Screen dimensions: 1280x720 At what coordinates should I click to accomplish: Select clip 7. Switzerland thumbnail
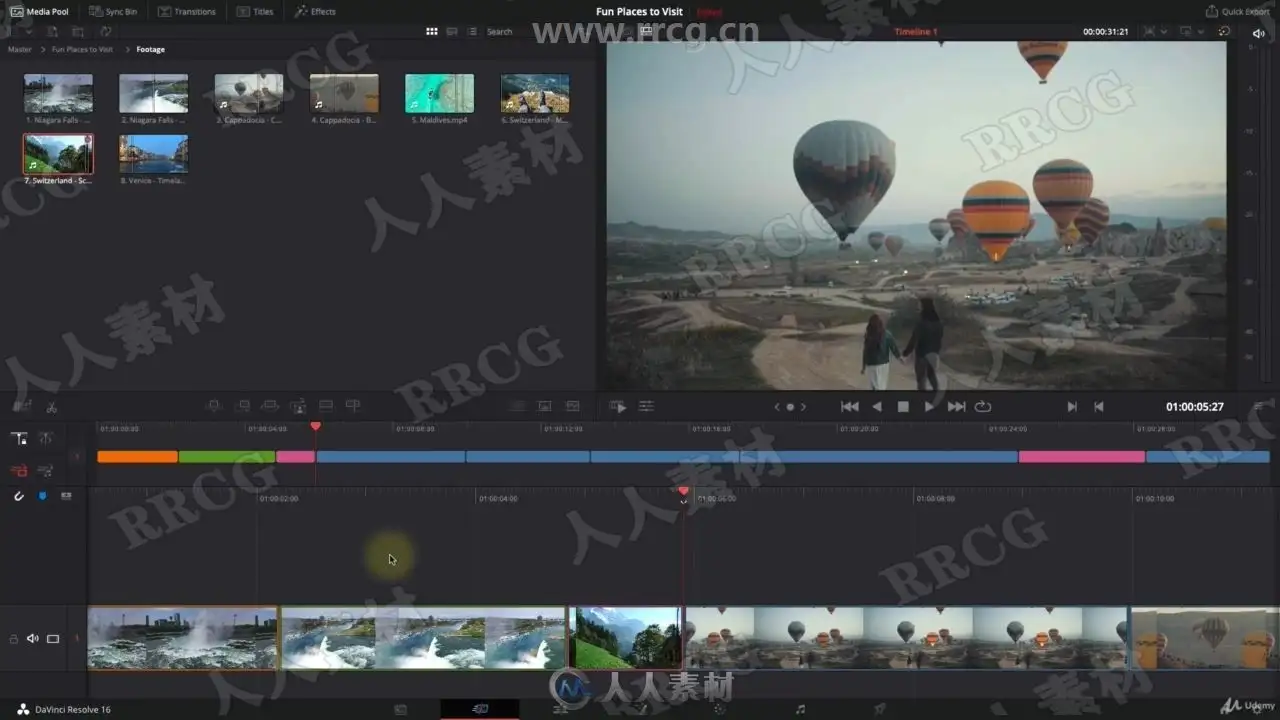(x=58, y=154)
